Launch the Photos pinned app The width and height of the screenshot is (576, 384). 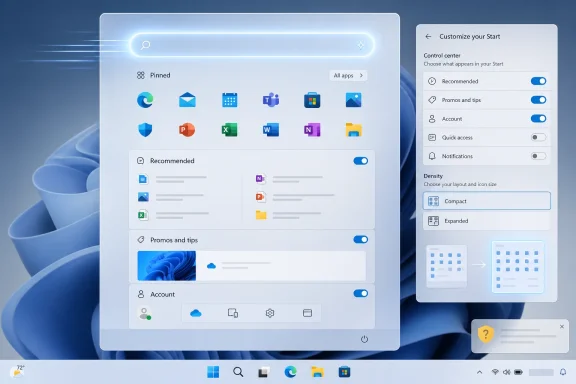tap(353, 100)
